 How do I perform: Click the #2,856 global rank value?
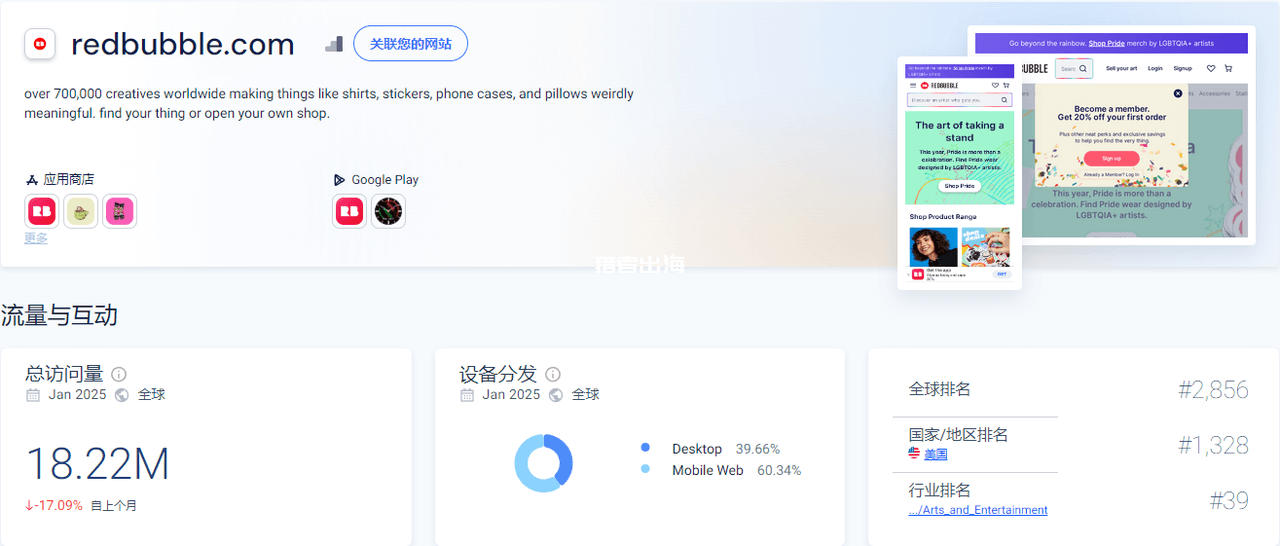pos(1213,390)
